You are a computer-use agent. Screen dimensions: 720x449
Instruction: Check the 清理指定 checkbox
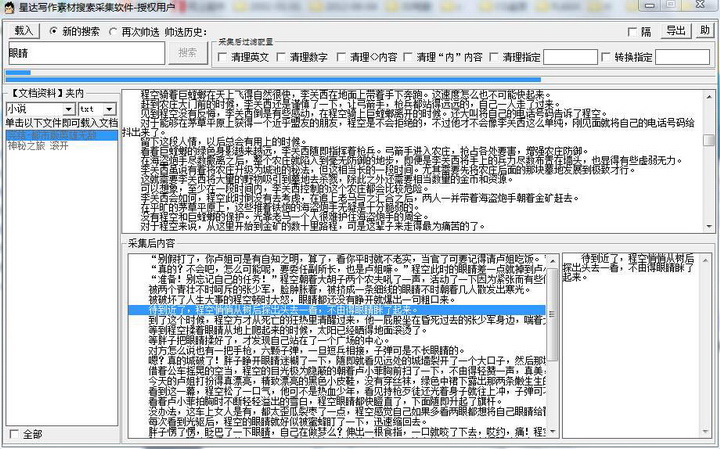click(x=494, y=57)
